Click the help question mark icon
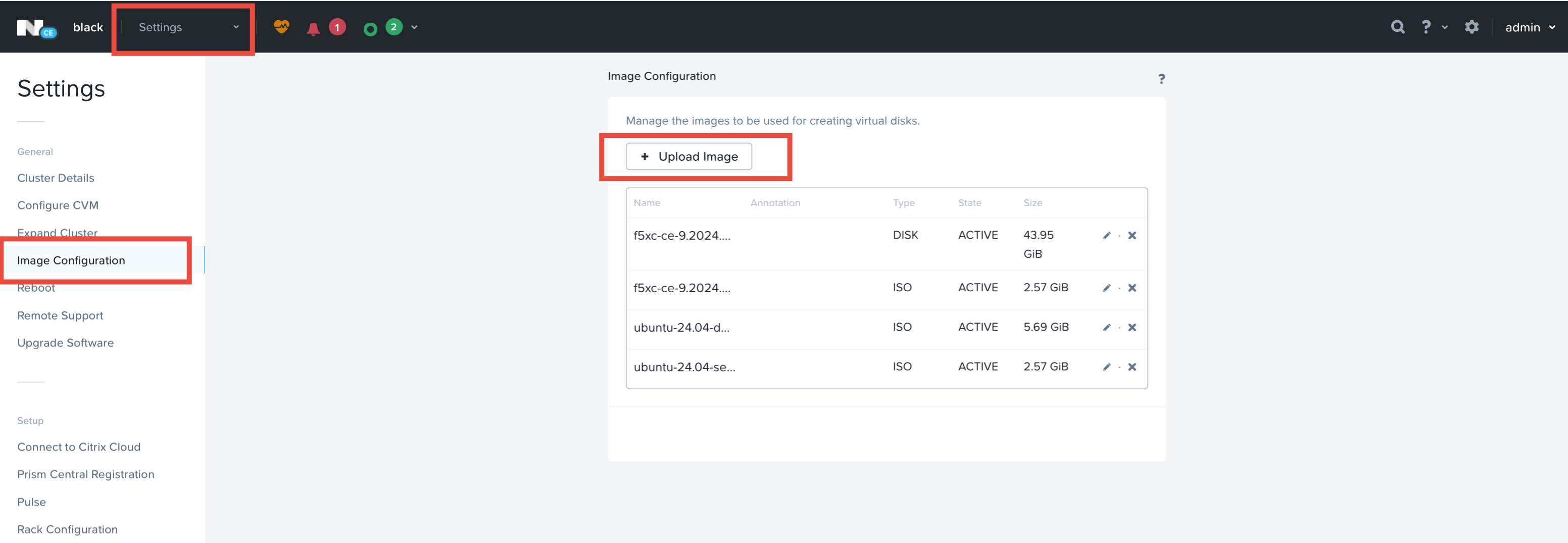The image size is (1568, 543). tap(1425, 27)
